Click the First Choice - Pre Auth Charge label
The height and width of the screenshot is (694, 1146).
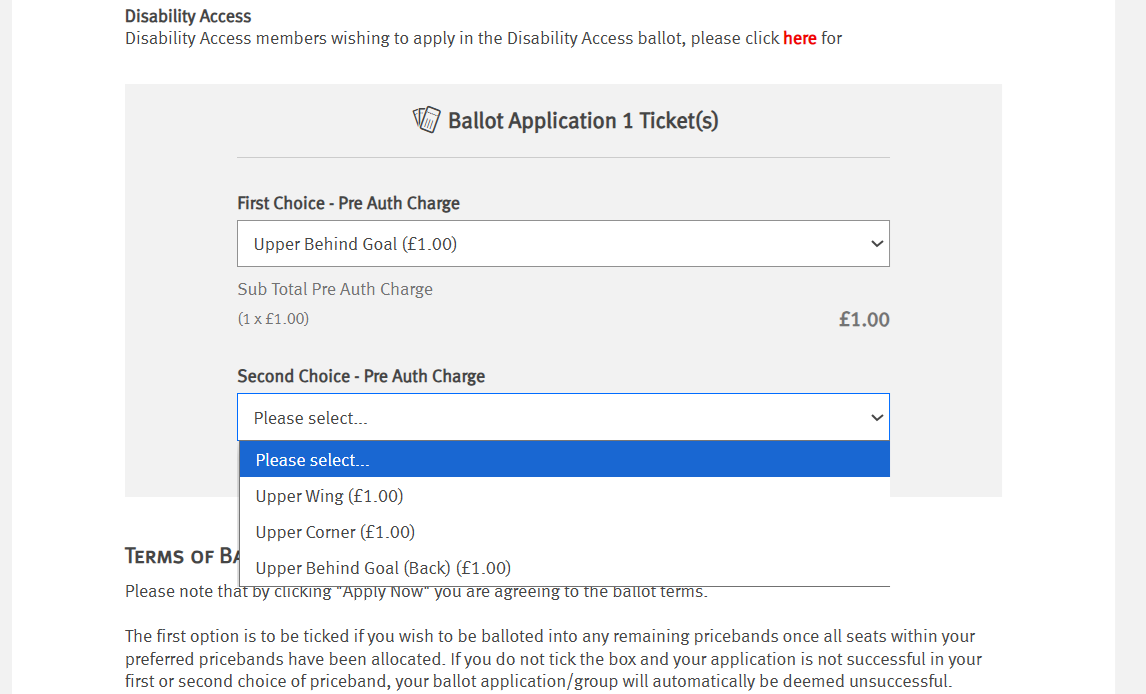(348, 203)
